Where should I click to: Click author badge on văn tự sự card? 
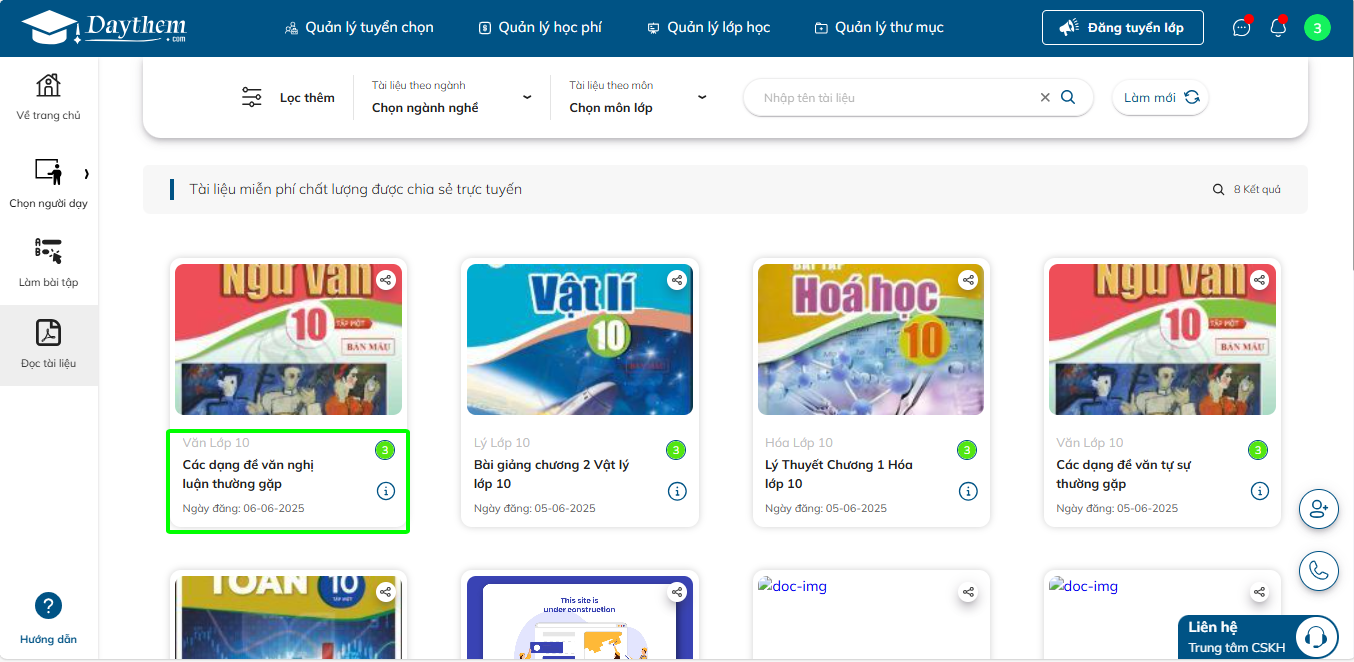pyautogui.click(x=1258, y=450)
